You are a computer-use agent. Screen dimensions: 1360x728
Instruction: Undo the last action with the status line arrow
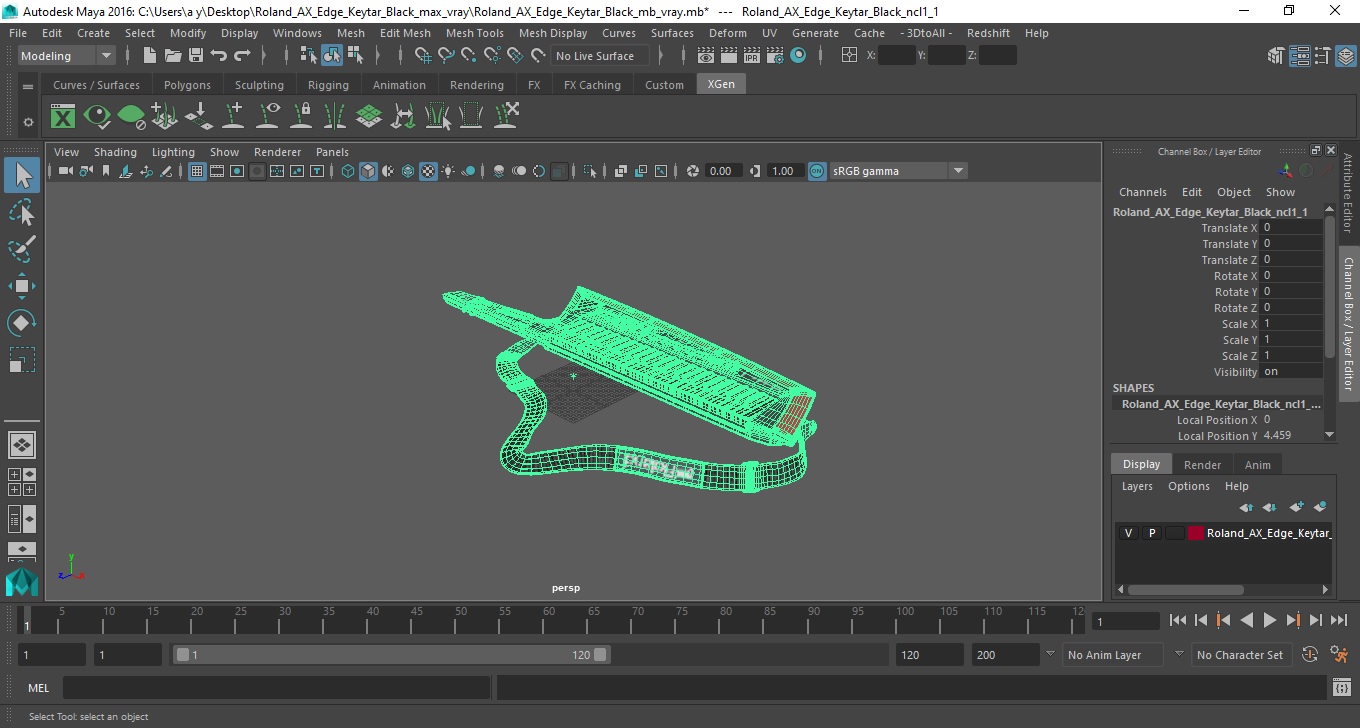coord(219,56)
